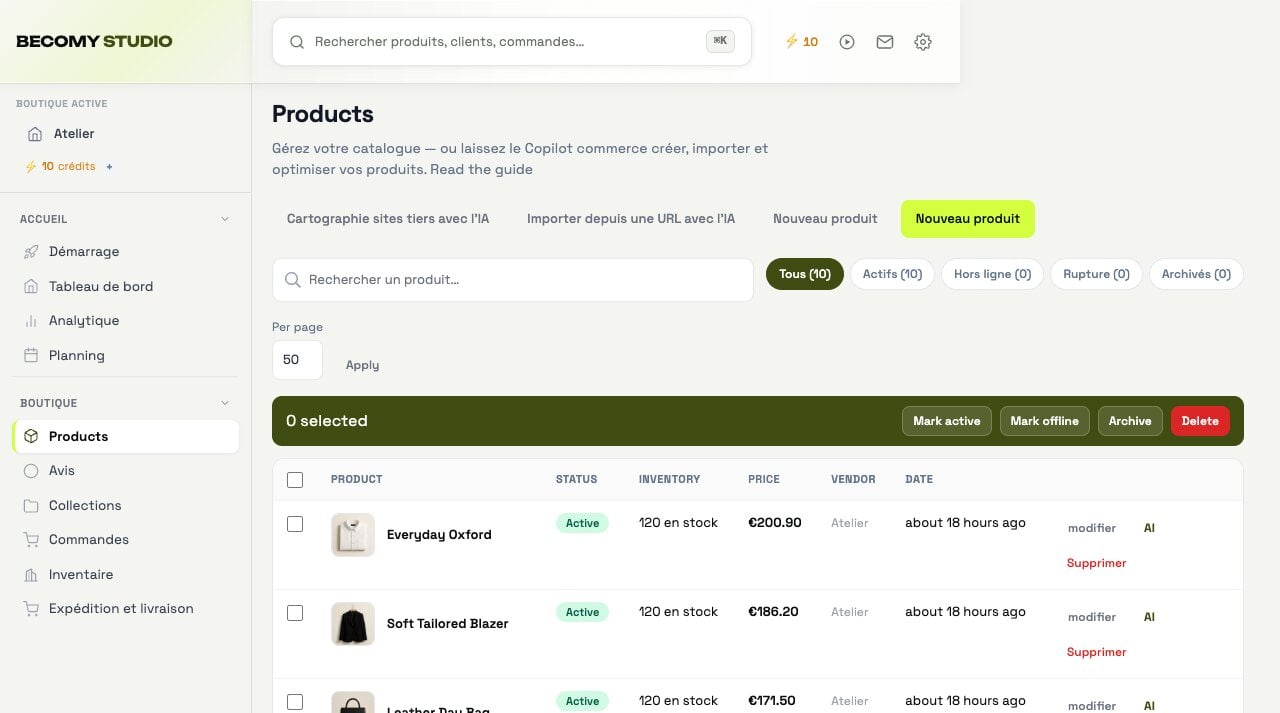Select the Archivés (0) filter tab
The height and width of the screenshot is (713, 1280).
pyautogui.click(x=1196, y=274)
